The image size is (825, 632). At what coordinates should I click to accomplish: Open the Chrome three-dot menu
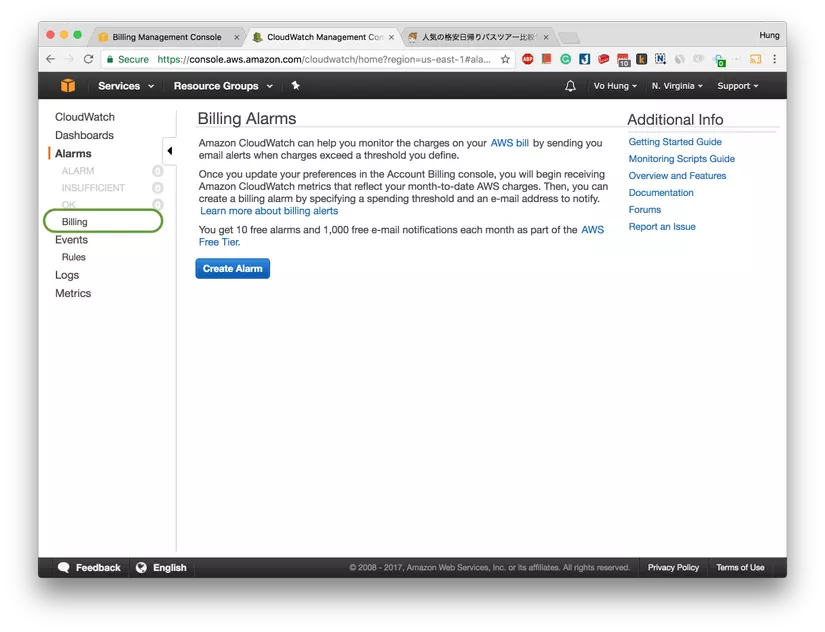pyautogui.click(x=774, y=59)
